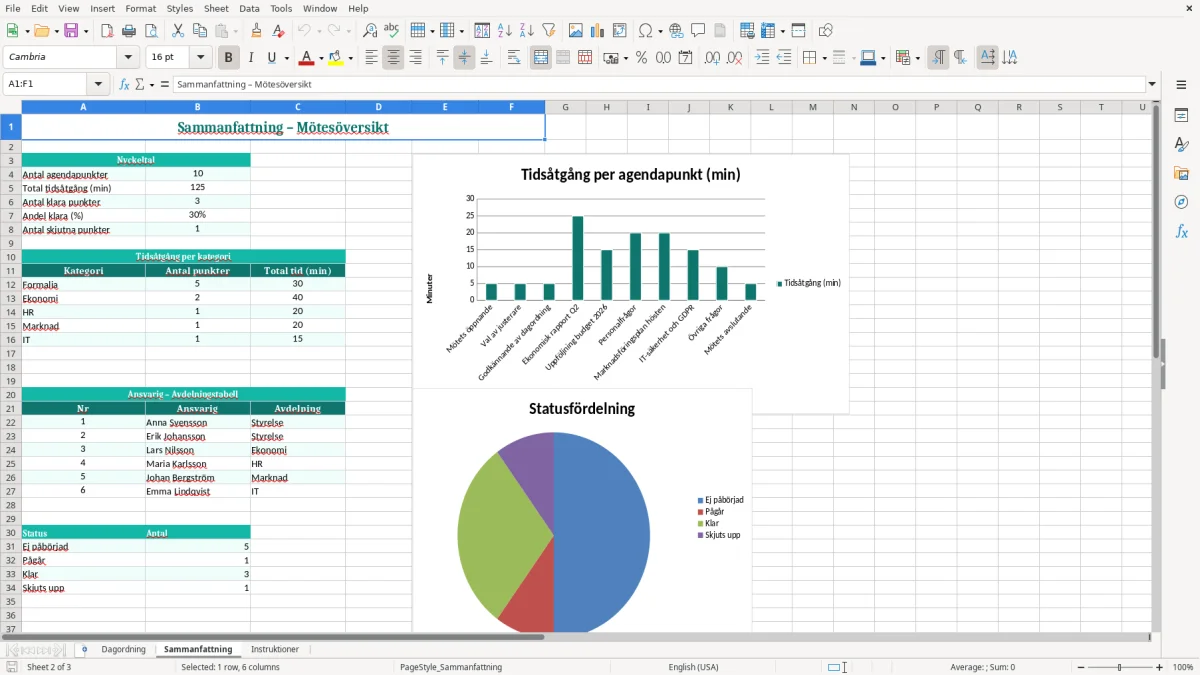Viewport: 1200px width, 675px height.
Task: Sort the selection in ascending order
Action: point(504,31)
